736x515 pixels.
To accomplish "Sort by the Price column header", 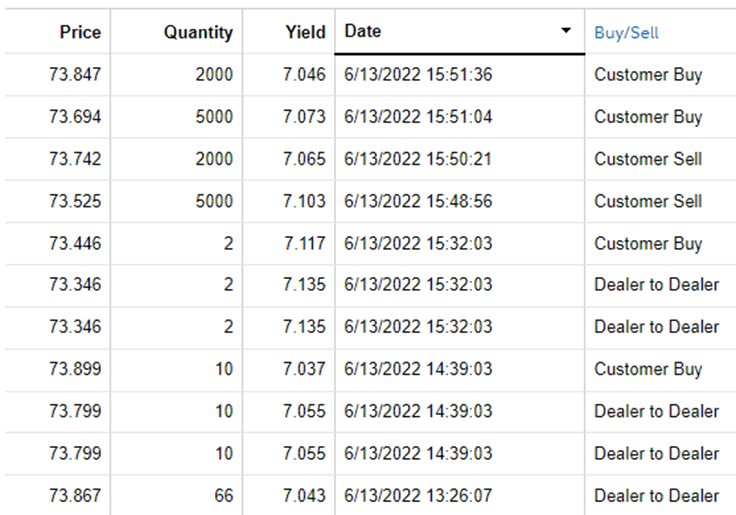I will pos(80,32).
